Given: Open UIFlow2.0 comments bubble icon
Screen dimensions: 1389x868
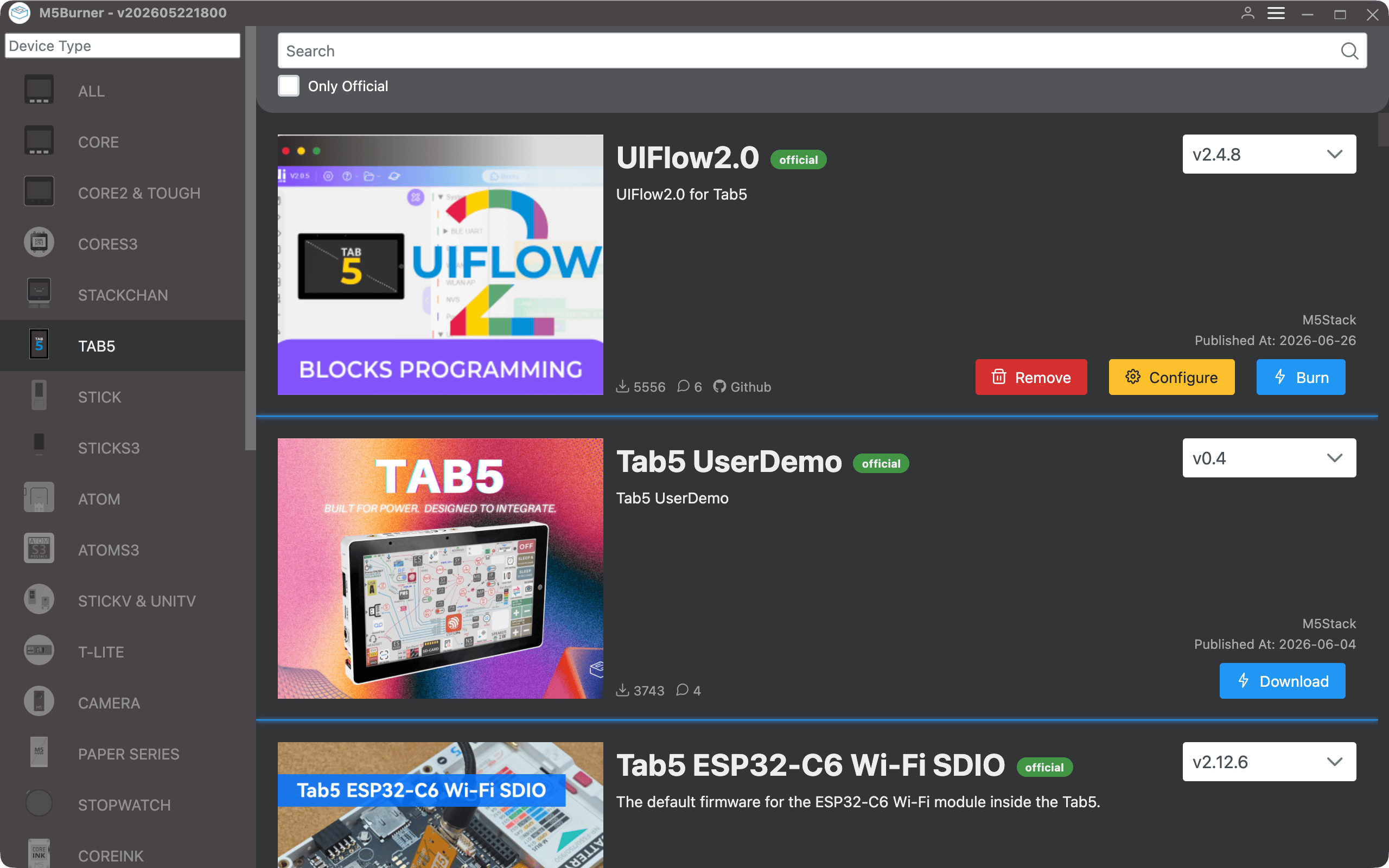Looking at the screenshot, I should coord(683,386).
